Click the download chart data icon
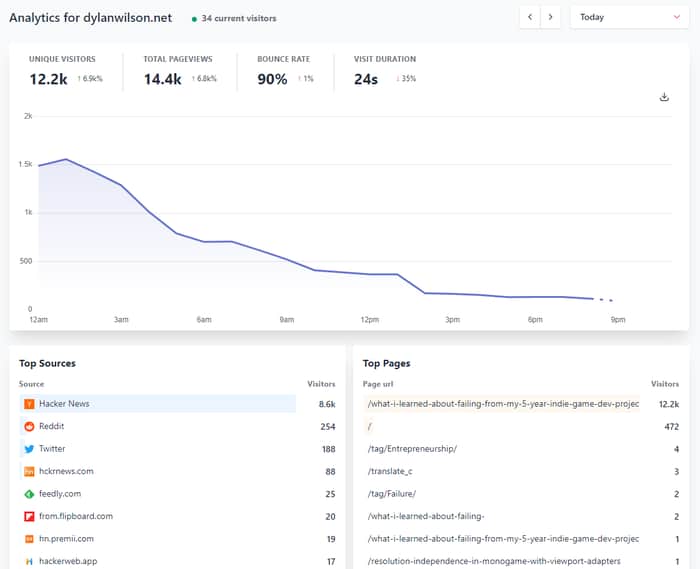This screenshot has height=569, width=700. point(664,97)
